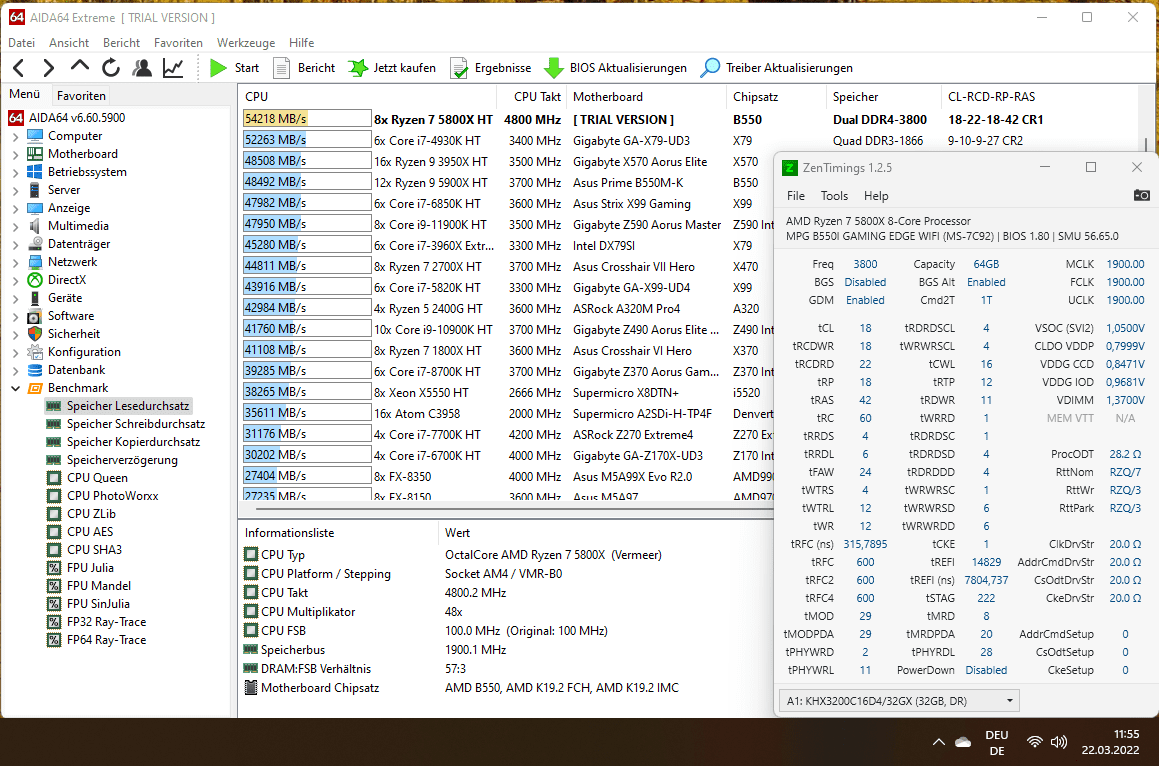Open the A1 memory module dropdown in ZenTimings

click(899, 701)
